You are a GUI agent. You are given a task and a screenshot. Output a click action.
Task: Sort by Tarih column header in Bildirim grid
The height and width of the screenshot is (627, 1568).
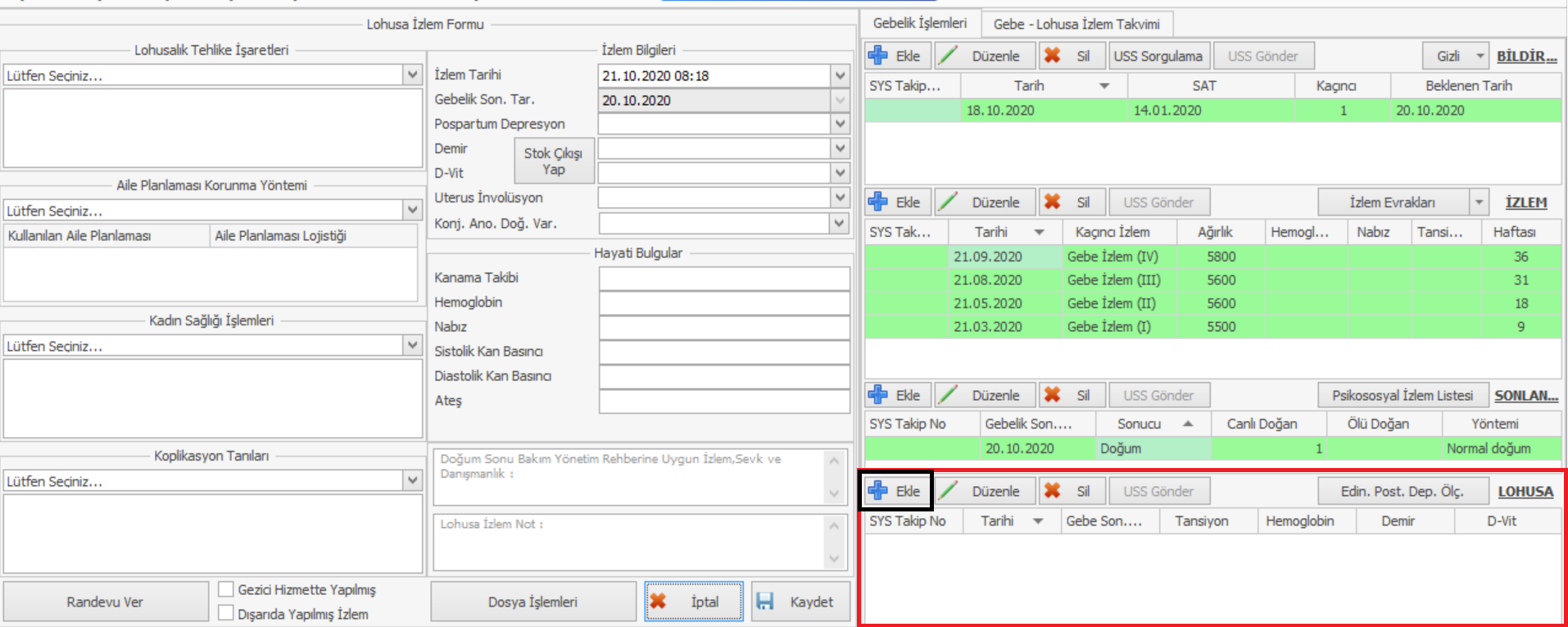pos(1029,85)
